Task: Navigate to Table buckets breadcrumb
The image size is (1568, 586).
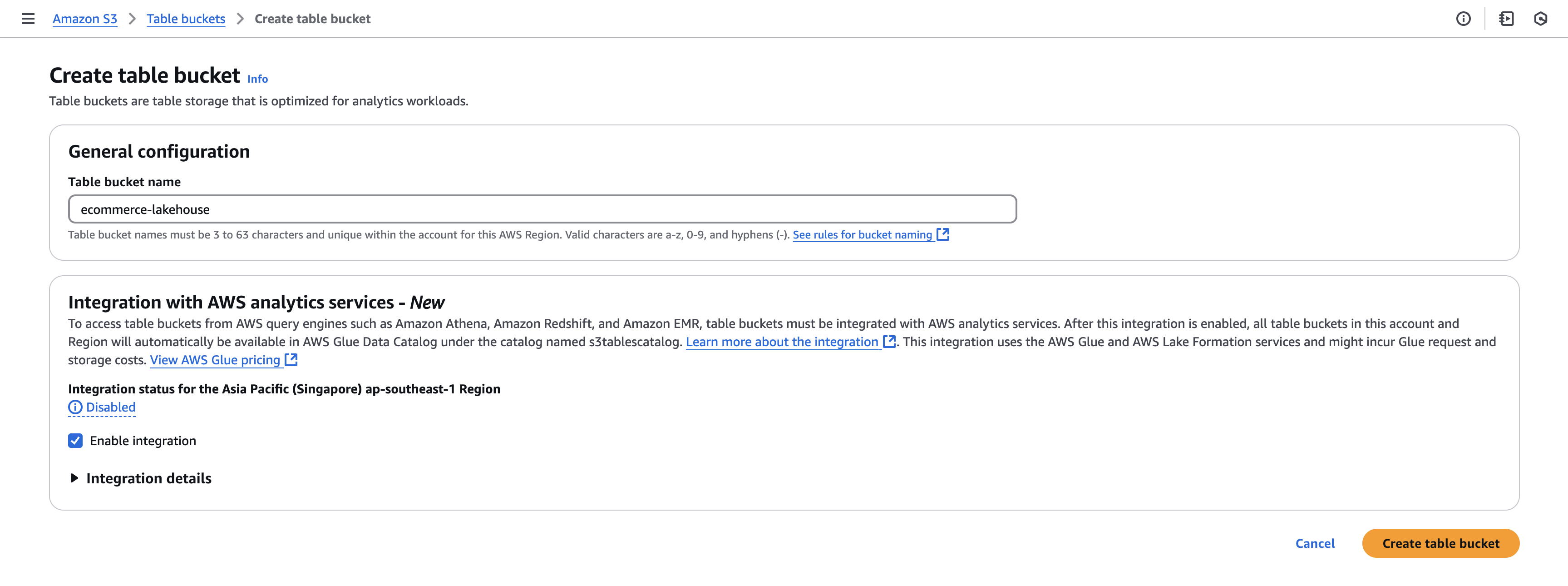Action: coord(186,19)
